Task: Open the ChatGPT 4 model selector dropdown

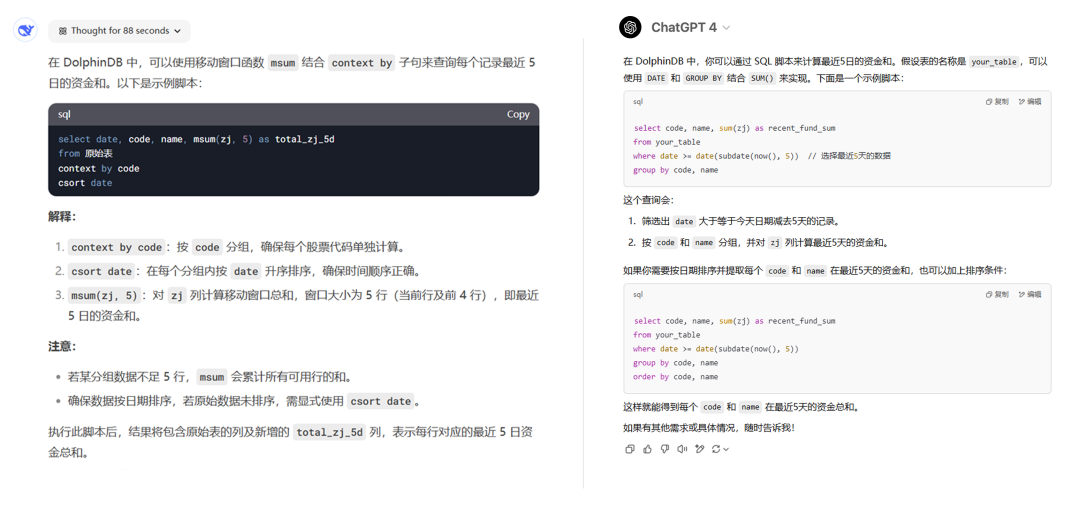Action: (690, 28)
